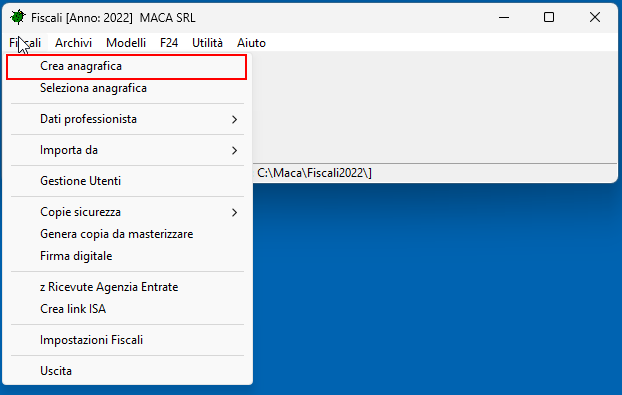Viewport: 622px width, 395px height.
Task: Open the Archivi menu
Action: click(x=73, y=43)
